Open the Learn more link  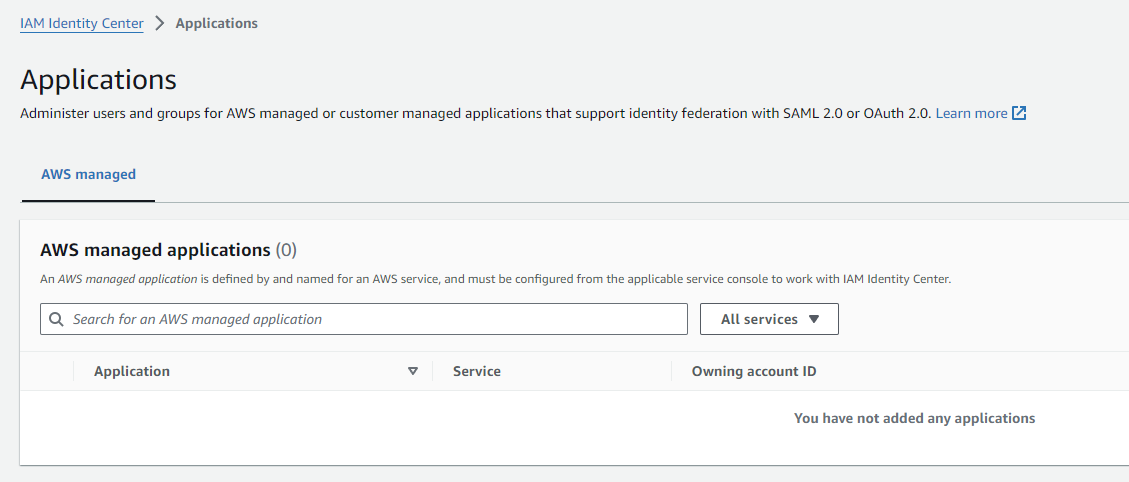click(971, 113)
